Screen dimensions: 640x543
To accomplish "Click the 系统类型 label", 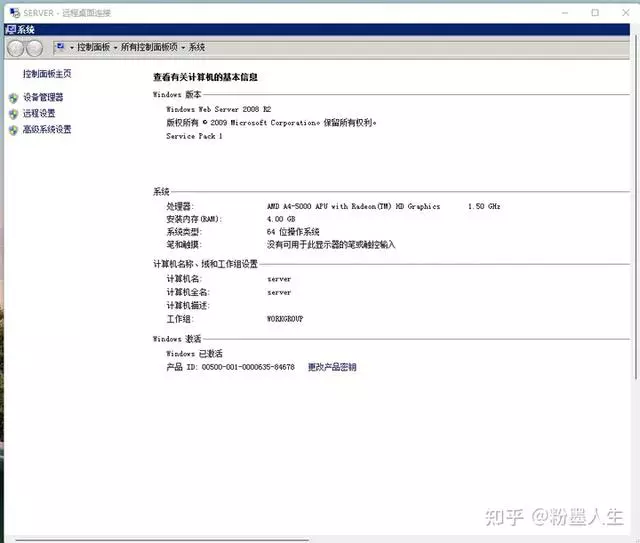I will pyautogui.click(x=184, y=232).
